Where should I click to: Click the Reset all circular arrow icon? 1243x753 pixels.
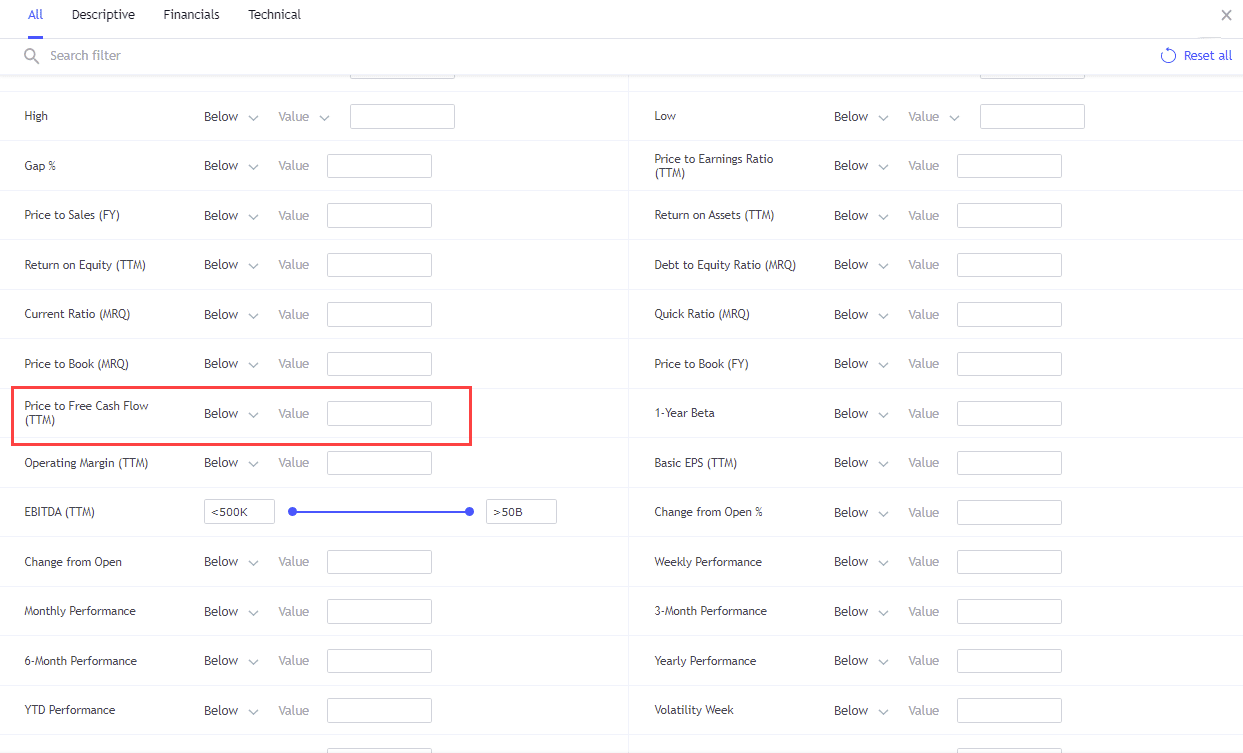(1167, 56)
